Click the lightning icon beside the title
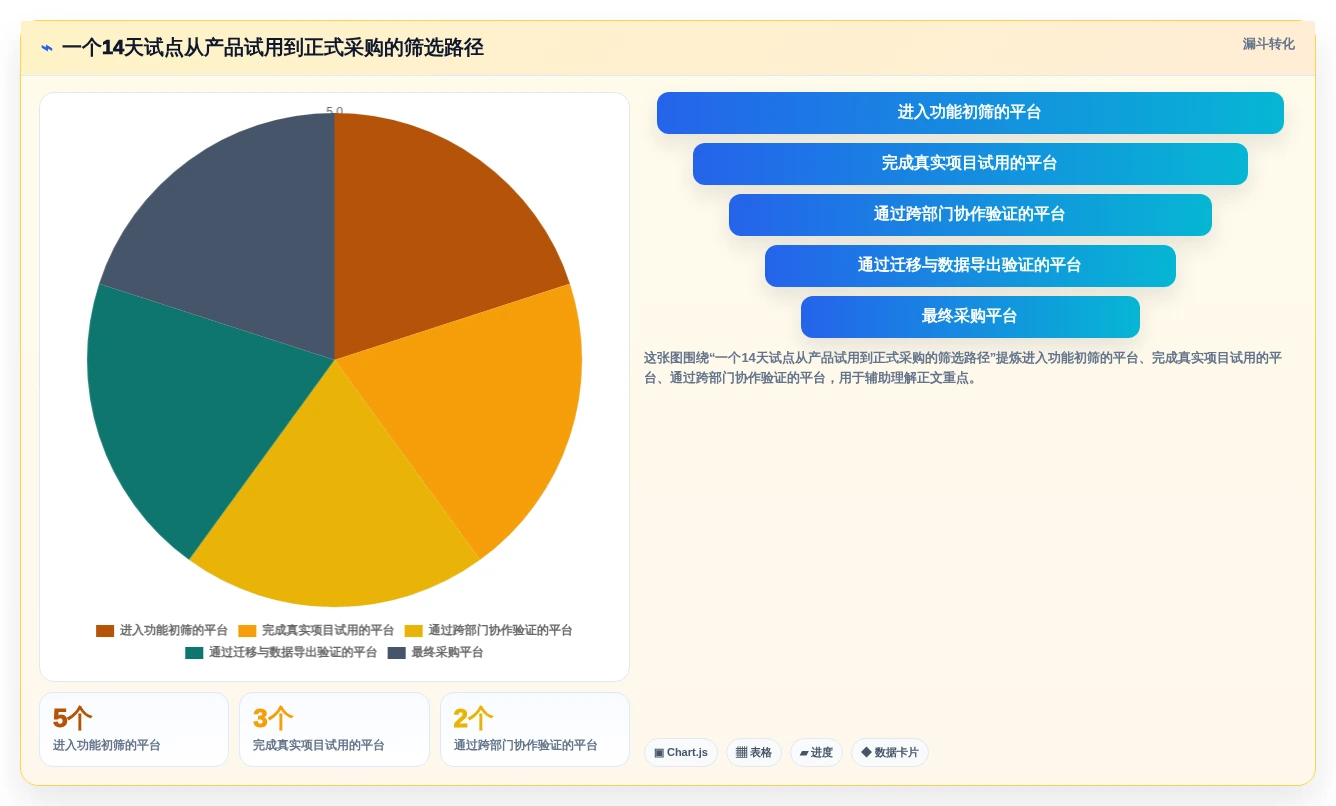1336x806 pixels. 47,48
